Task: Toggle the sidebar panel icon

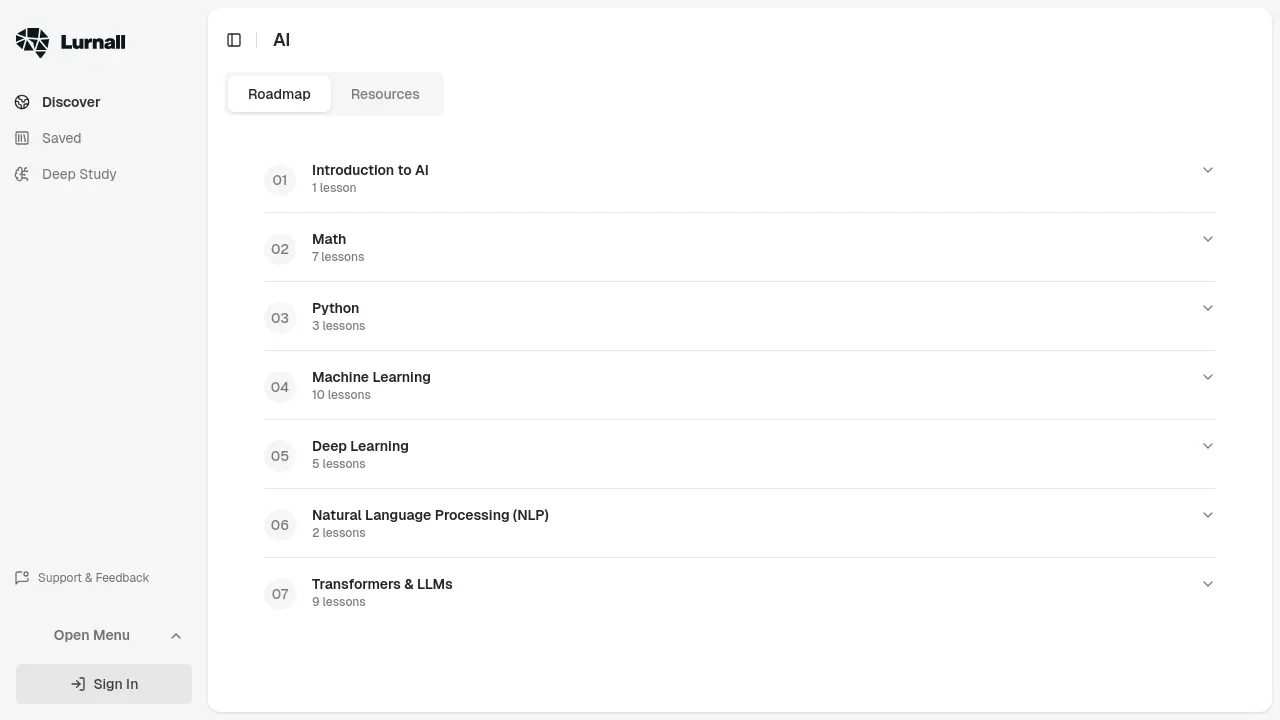Action: pos(234,40)
